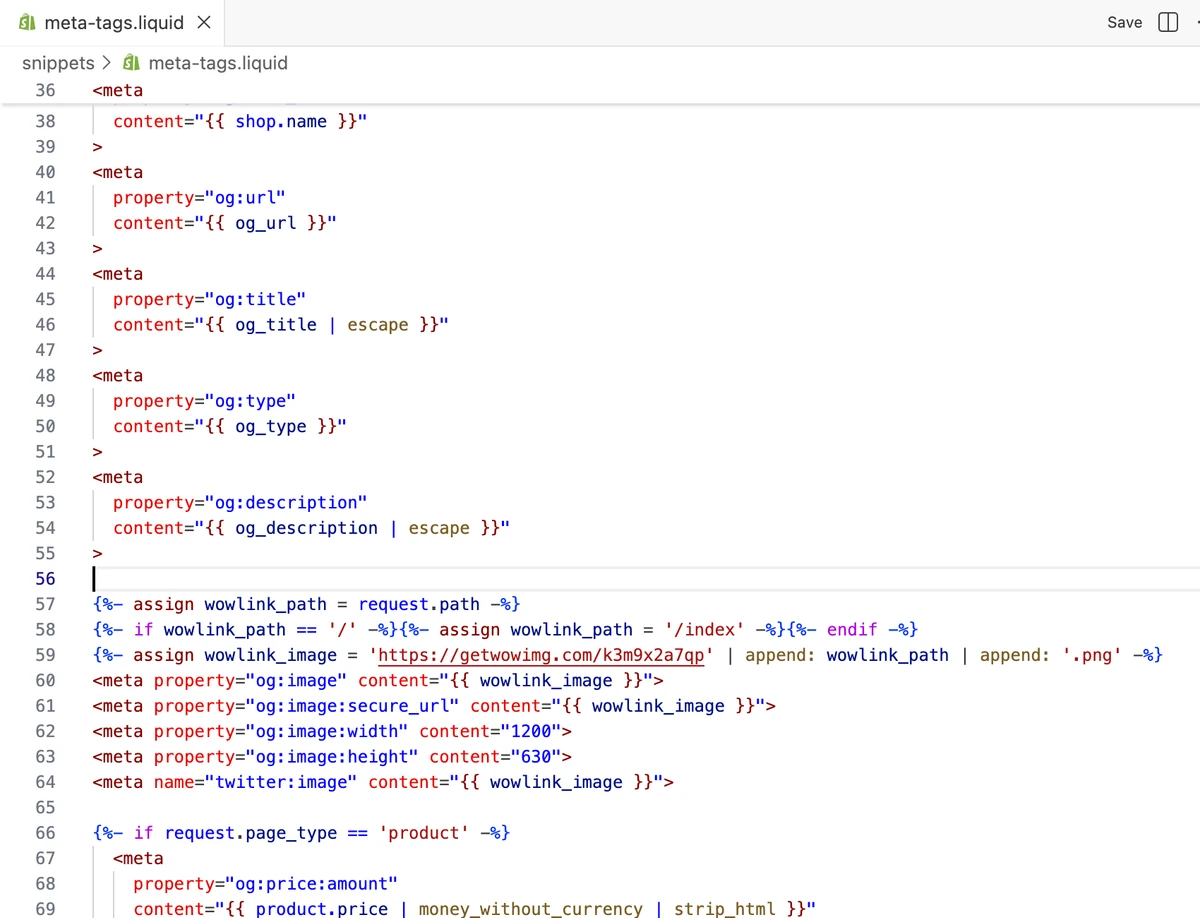Close the meta-tags.liquid tab
This screenshot has width=1200, height=918.
click(204, 22)
